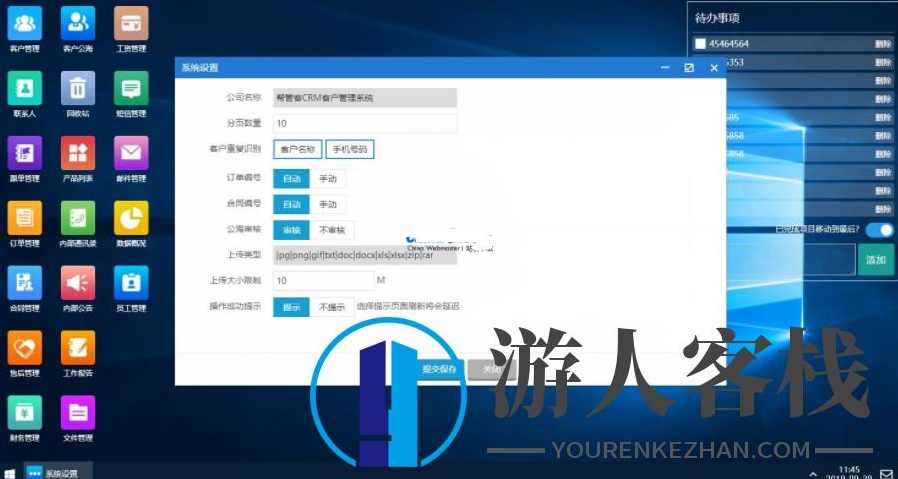The height and width of the screenshot is (479, 898).
Task: Open the 内部通讯录 directory icon
Action: pyautogui.click(x=78, y=218)
